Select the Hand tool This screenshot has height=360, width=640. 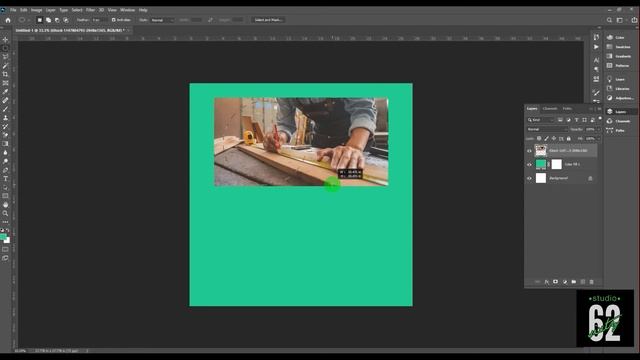coord(5,204)
